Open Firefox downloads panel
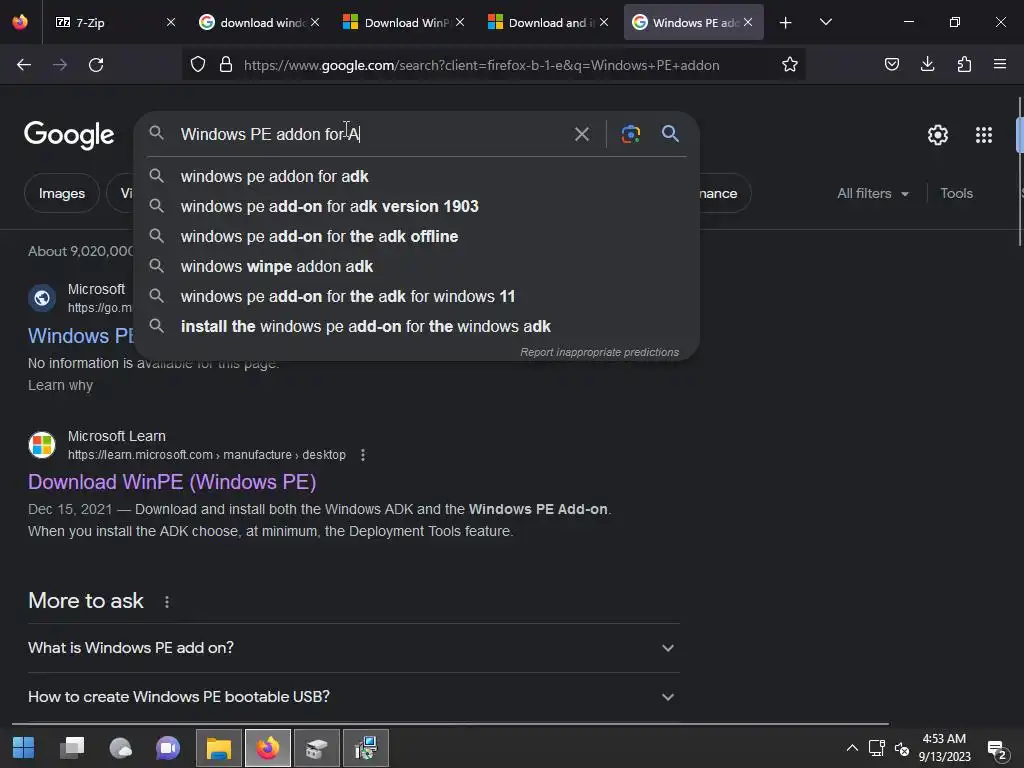 (927, 64)
